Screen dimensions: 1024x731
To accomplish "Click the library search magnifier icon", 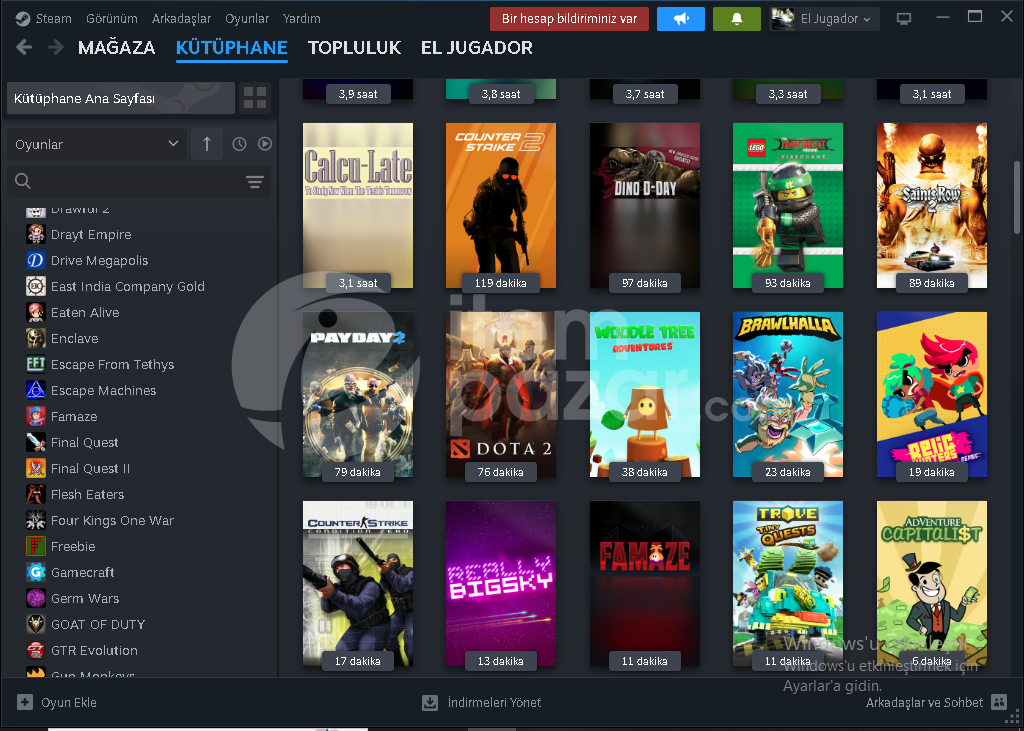I will [x=23, y=181].
